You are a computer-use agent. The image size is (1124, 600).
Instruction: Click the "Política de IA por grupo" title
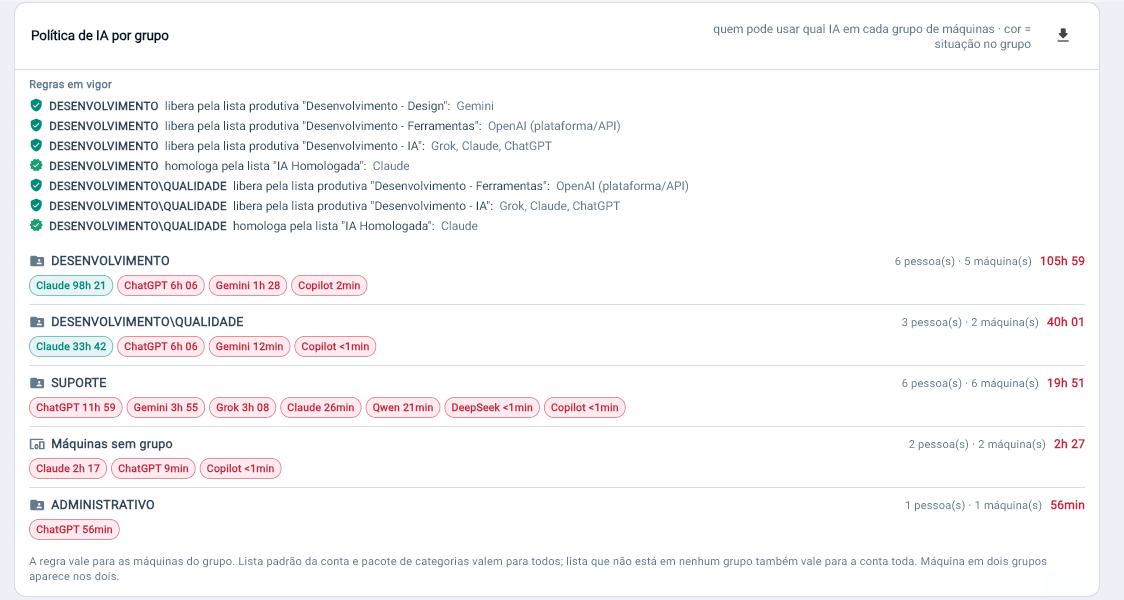click(x=100, y=36)
